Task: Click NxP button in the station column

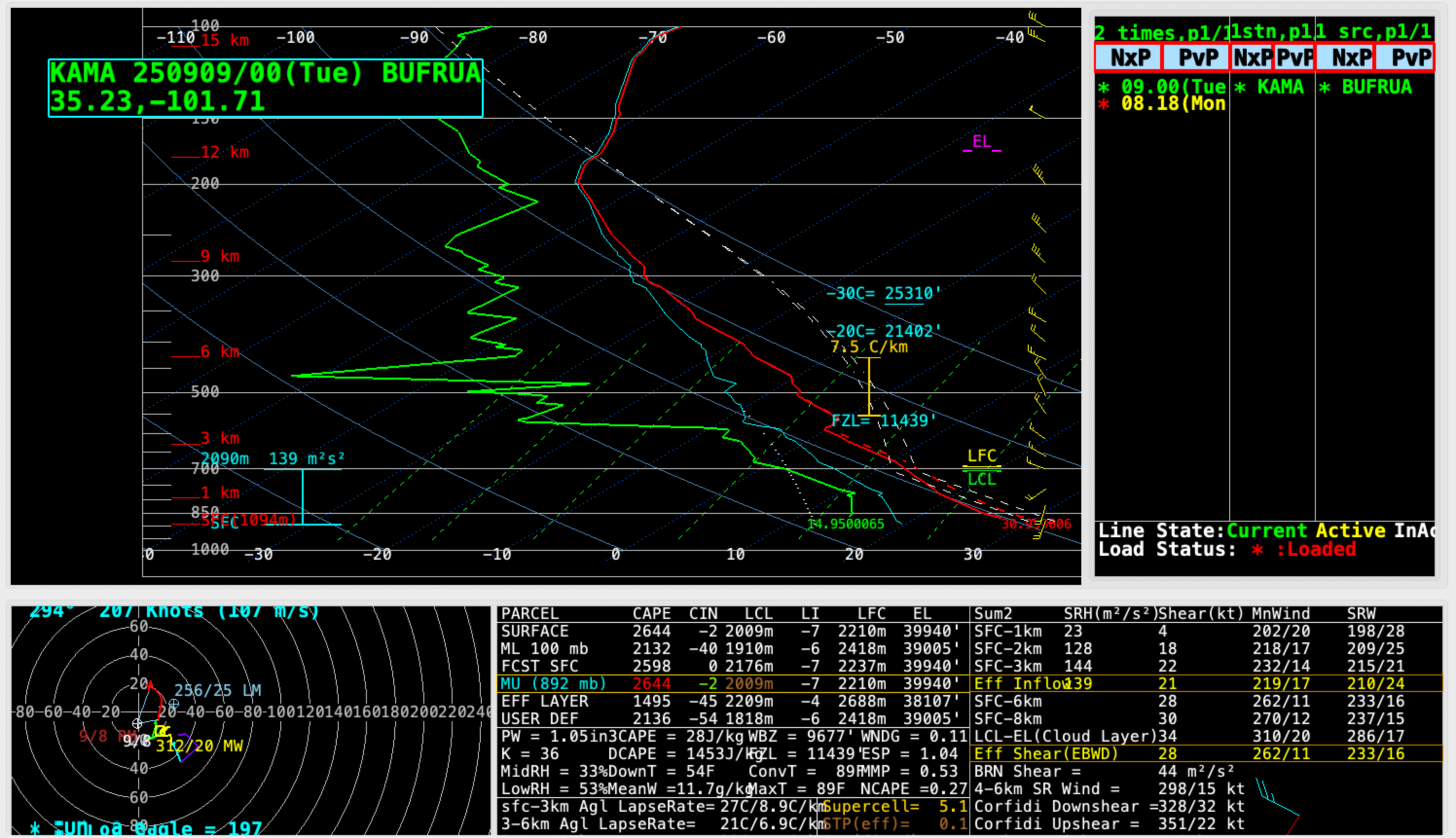Action: tap(1252, 57)
